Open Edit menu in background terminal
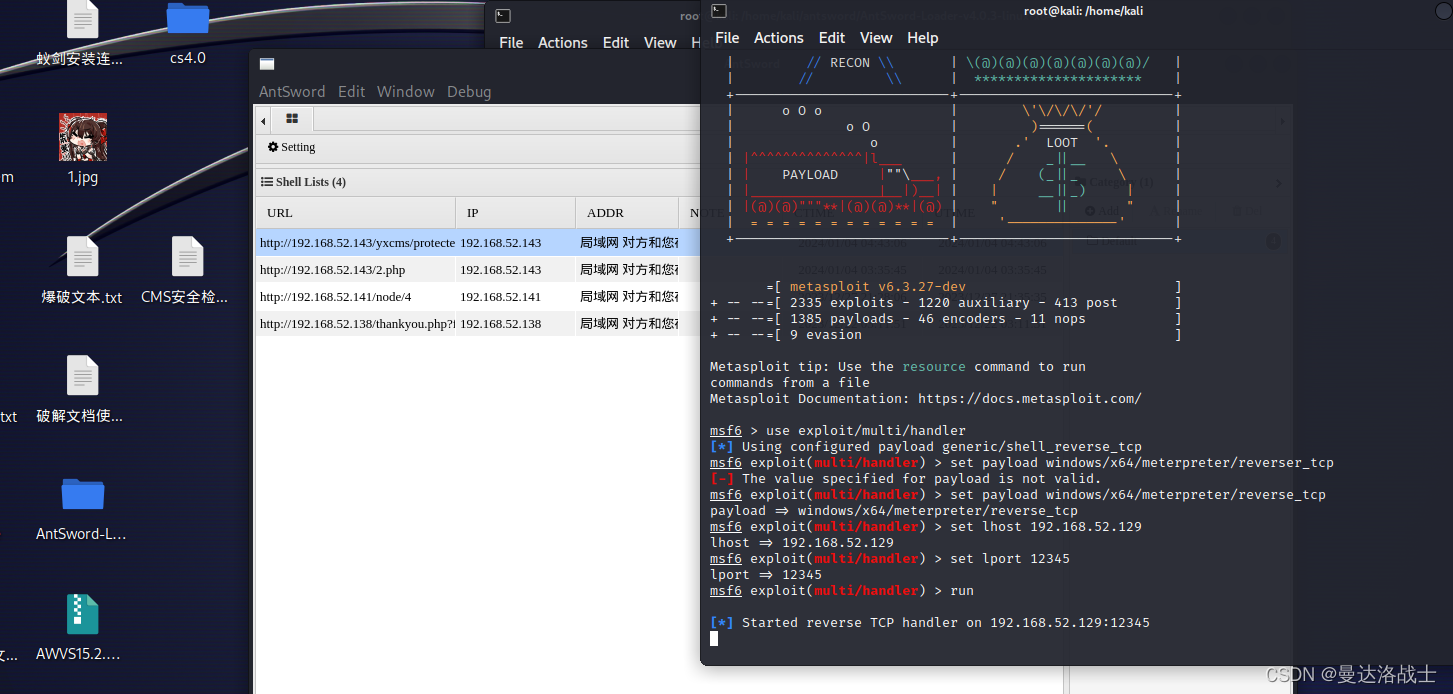 tap(616, 42)
